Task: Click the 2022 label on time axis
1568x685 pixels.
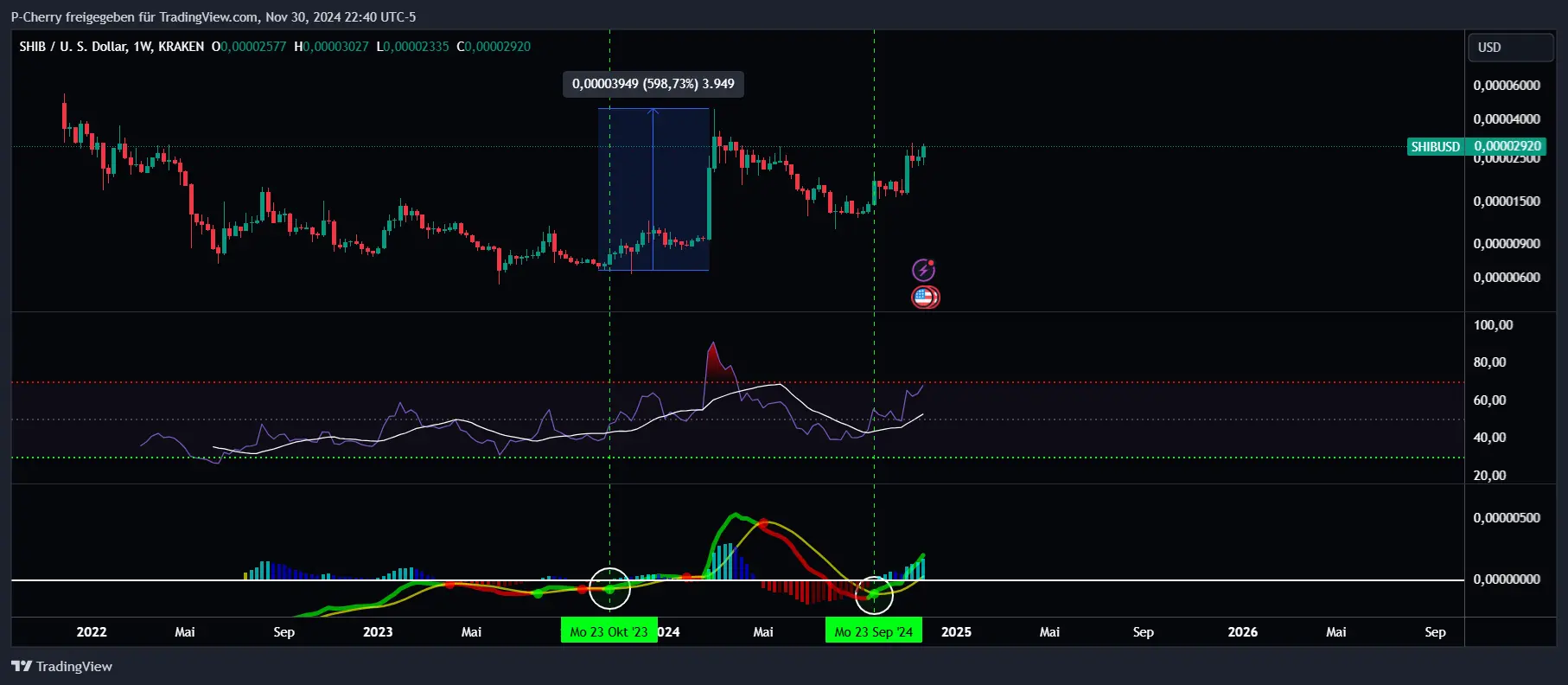Action: click(x=92, y=632)
